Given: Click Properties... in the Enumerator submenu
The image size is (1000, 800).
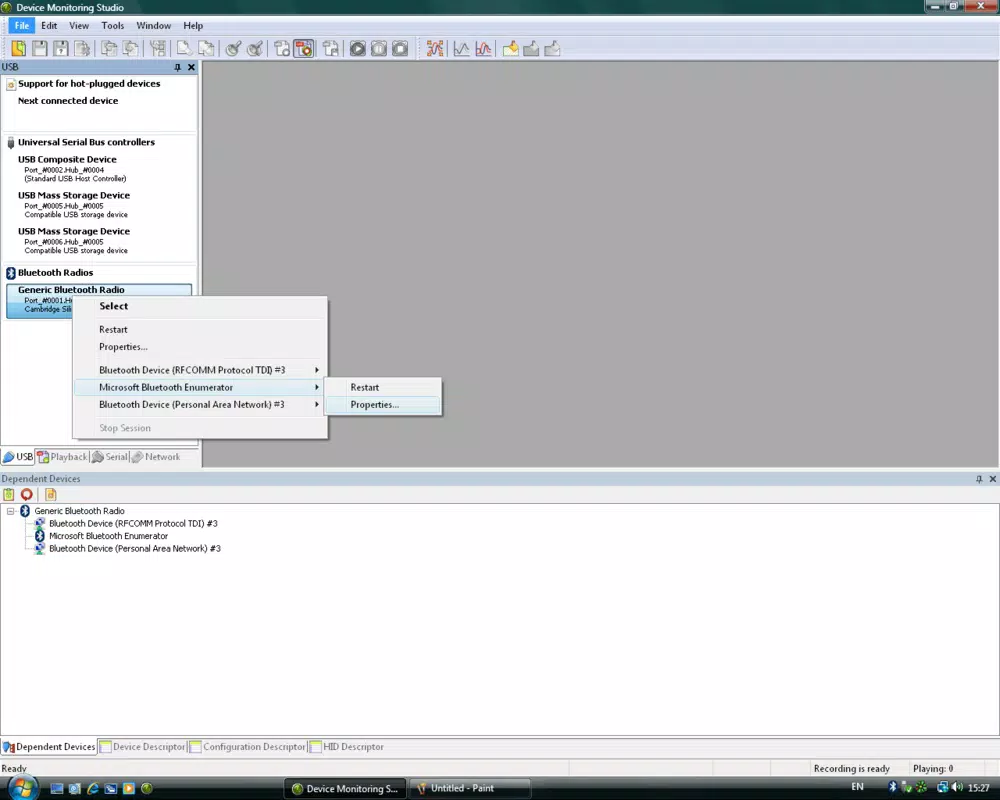Looking at the screenshot, I should 383,404.
